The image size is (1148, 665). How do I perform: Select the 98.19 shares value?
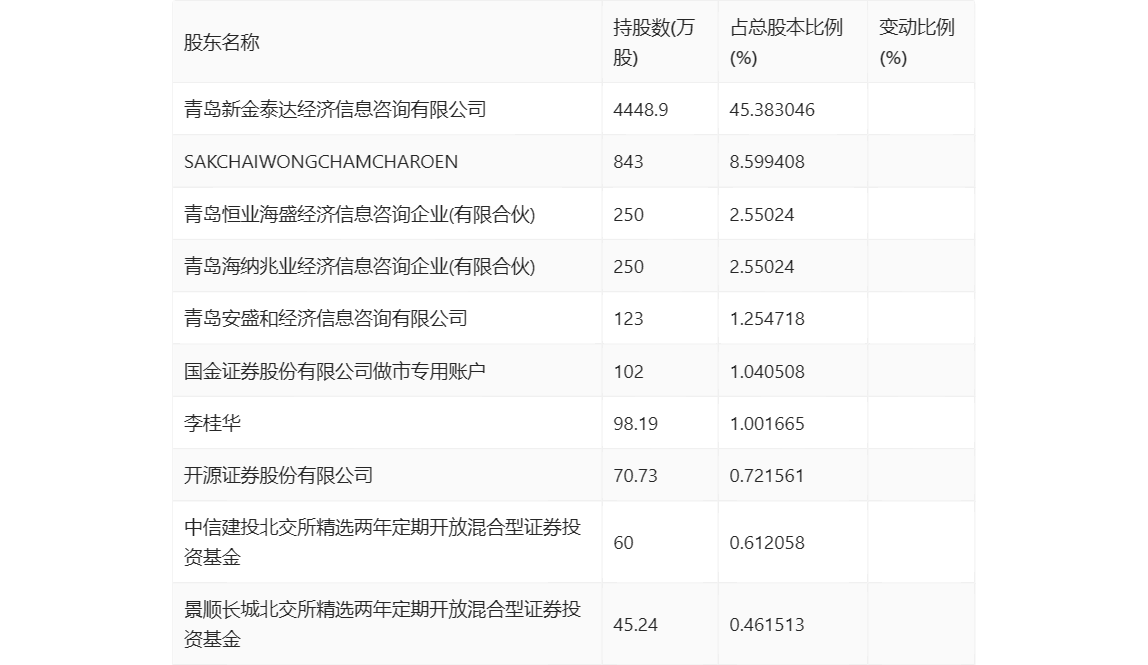636,423
